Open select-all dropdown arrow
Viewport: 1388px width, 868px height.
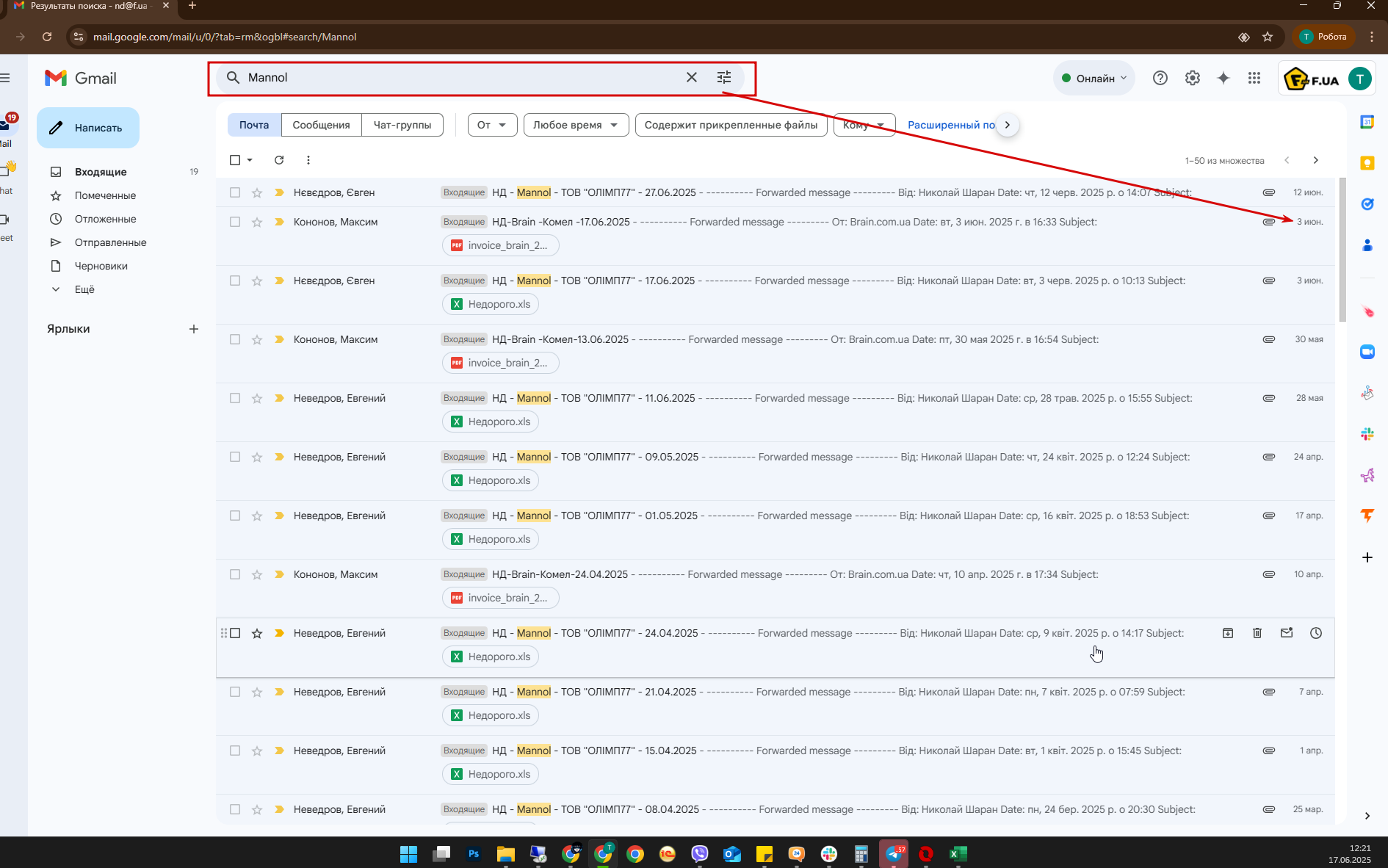click(x=250, y=160)
